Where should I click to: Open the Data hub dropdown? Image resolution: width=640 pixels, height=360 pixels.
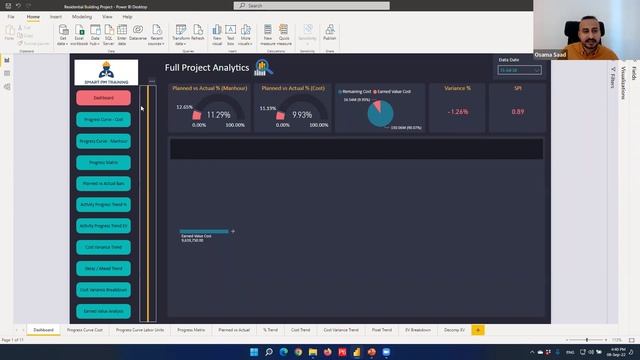click(x=95, y=35)
